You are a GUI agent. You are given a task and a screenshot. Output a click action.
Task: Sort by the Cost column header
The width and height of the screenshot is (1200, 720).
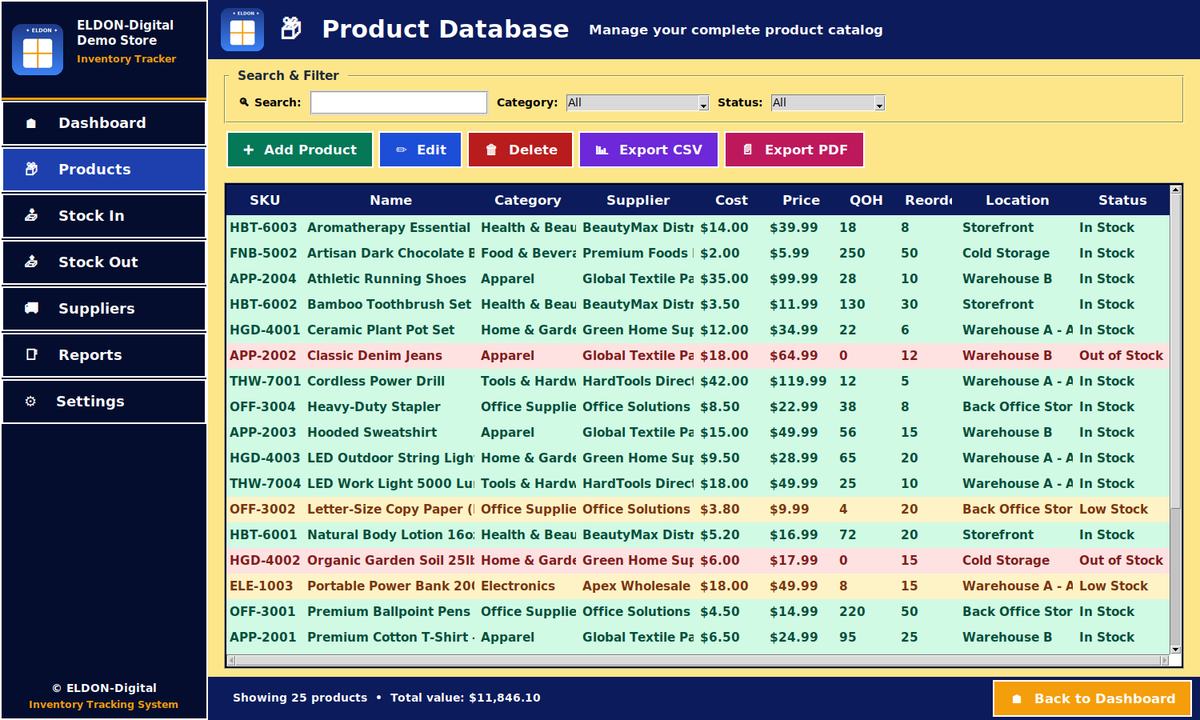(x=732, y=200)
